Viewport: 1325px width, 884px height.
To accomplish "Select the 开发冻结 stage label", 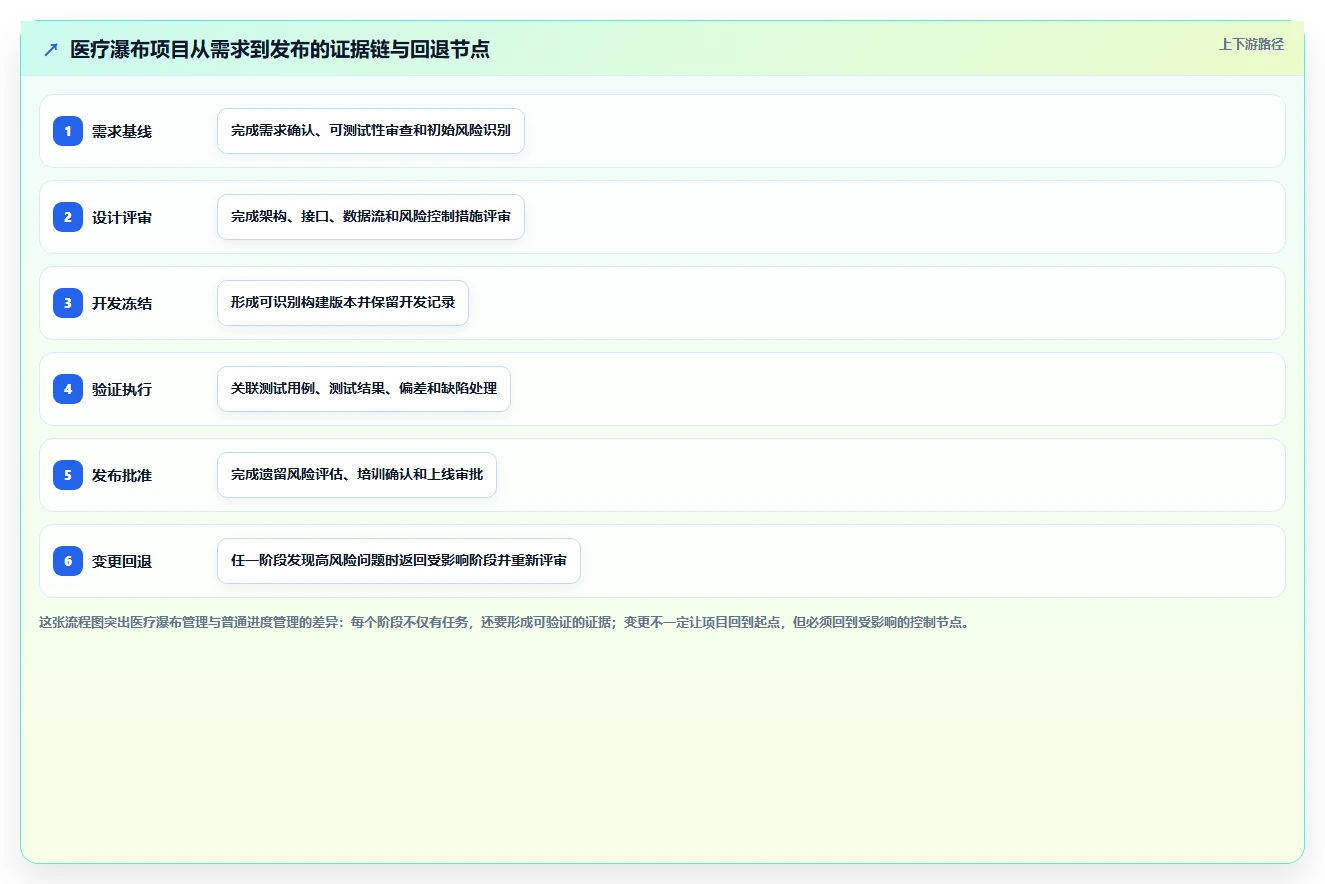I will click(122, 303).
